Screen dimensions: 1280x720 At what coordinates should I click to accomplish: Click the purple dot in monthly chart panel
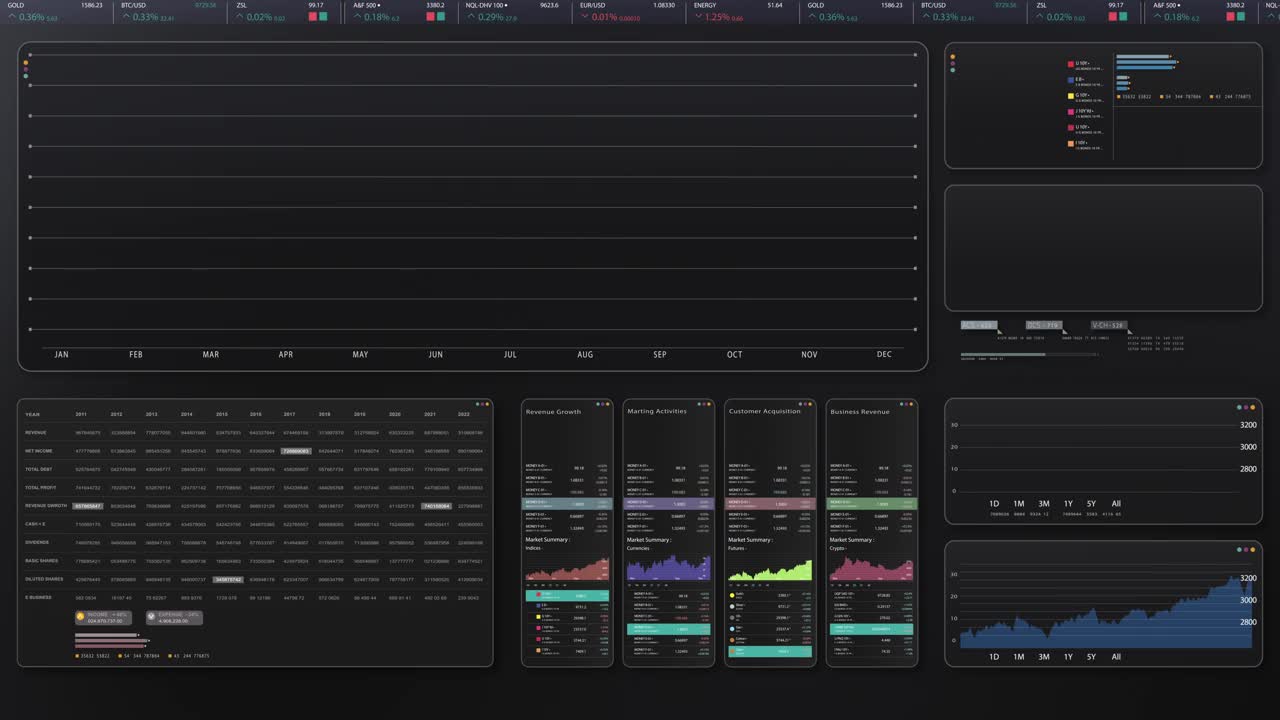pyautogui.click(x=26, y=69)
